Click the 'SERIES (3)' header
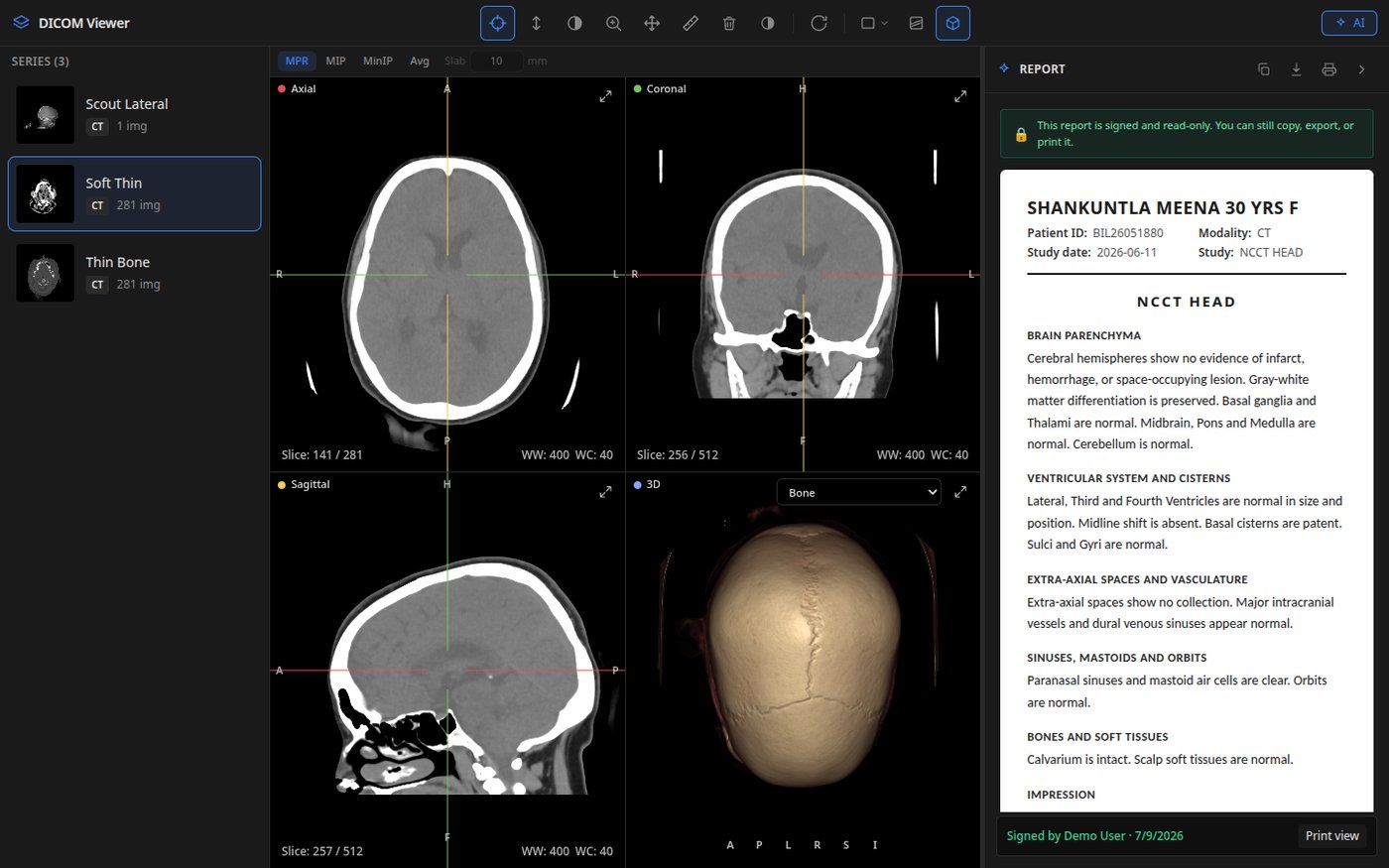The height and width of the screenshot is (868, 1389). tap(41, 62)
